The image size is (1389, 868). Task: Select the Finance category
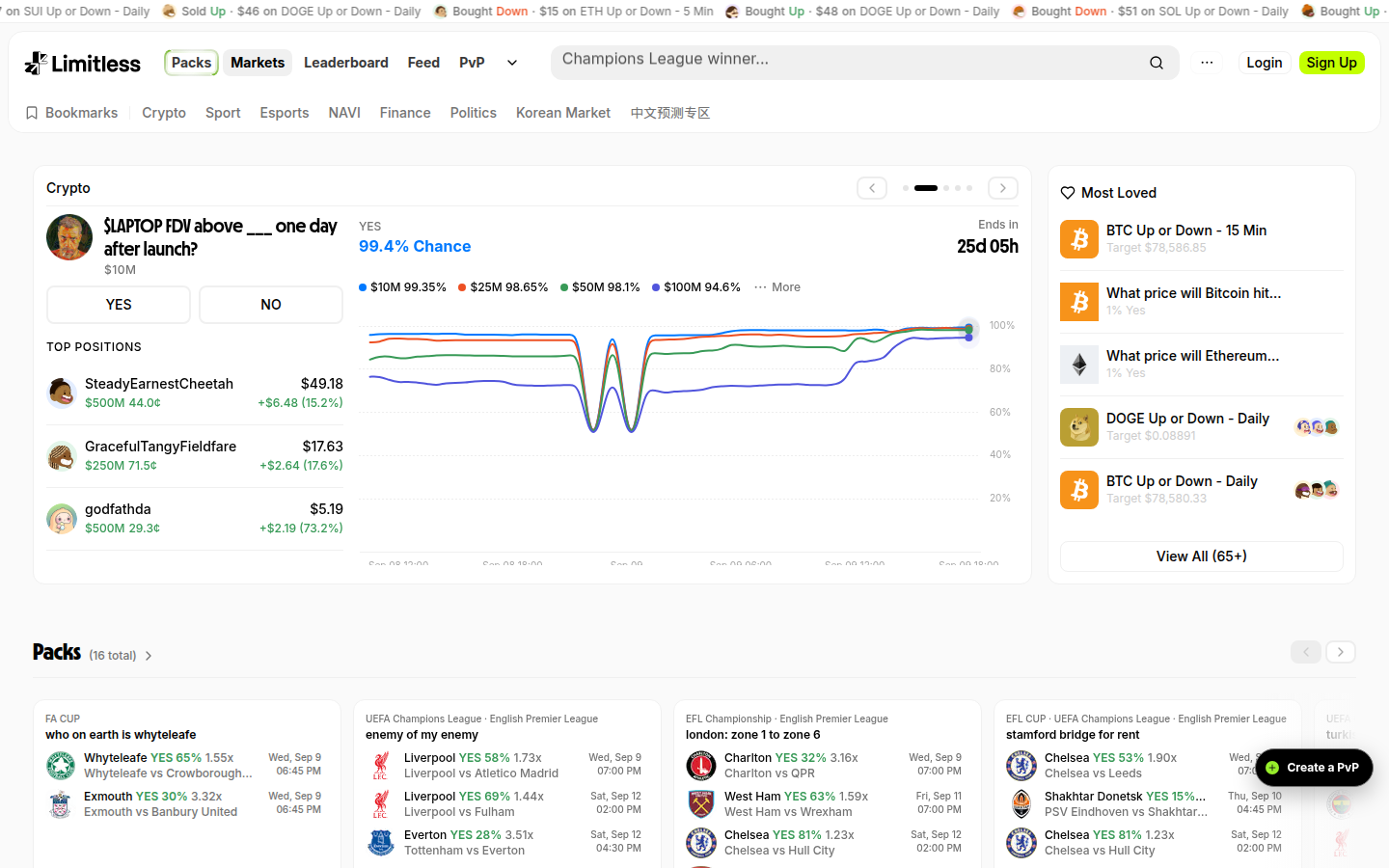tap(405, 113)
